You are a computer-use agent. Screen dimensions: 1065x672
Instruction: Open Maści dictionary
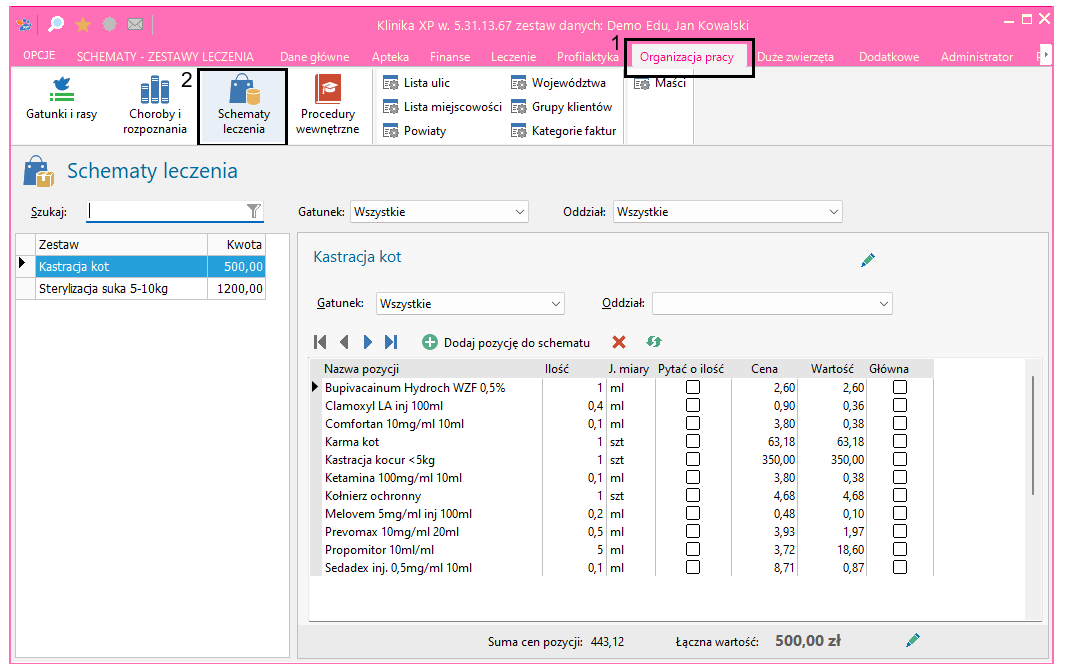660,83
